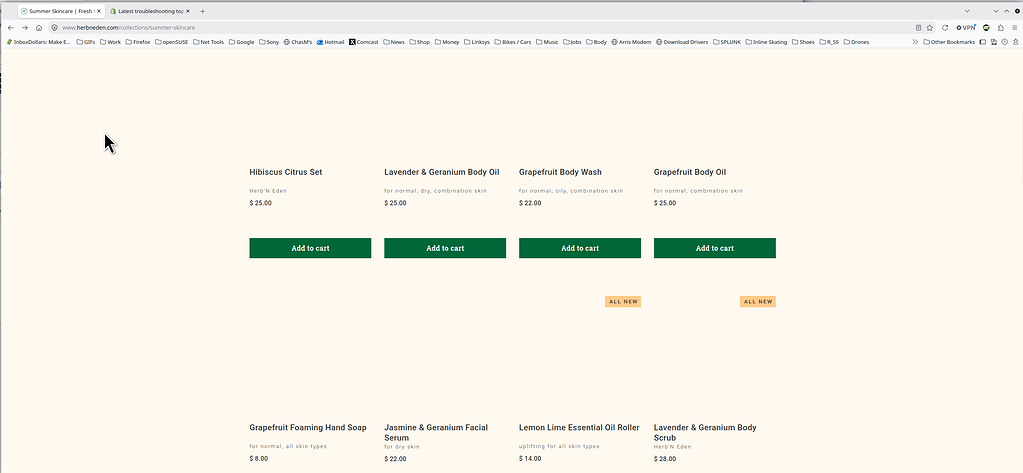Click the save-page icon beside sidebar icon
The width and height of the screenshot is (1023, 473).
994,42
